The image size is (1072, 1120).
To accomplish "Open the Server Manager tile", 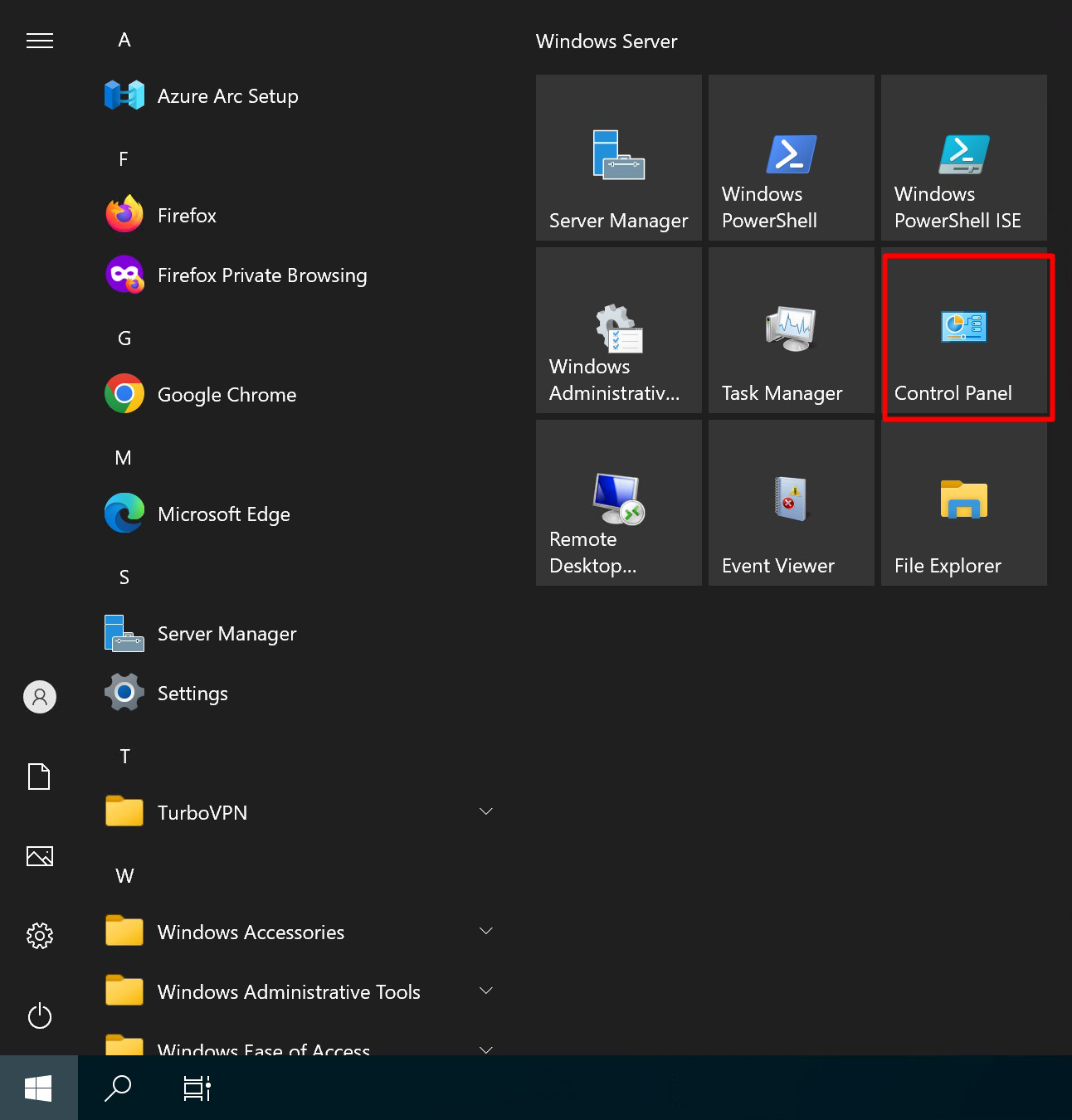I will coord(619,158).
